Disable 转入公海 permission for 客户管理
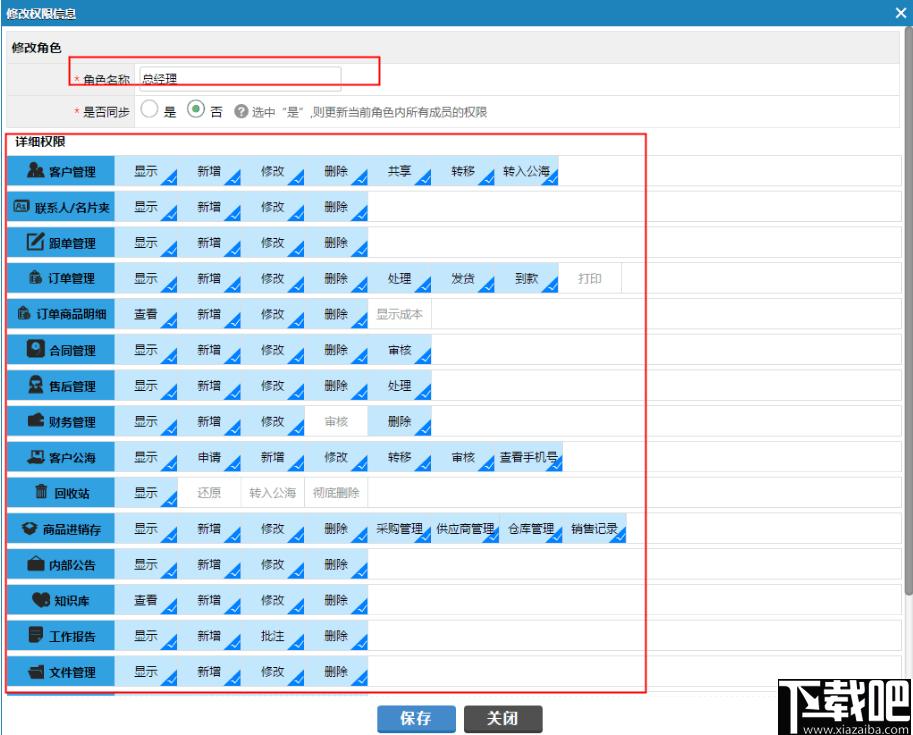Viewport: 913px width, 735px height. tap(526, 171)
